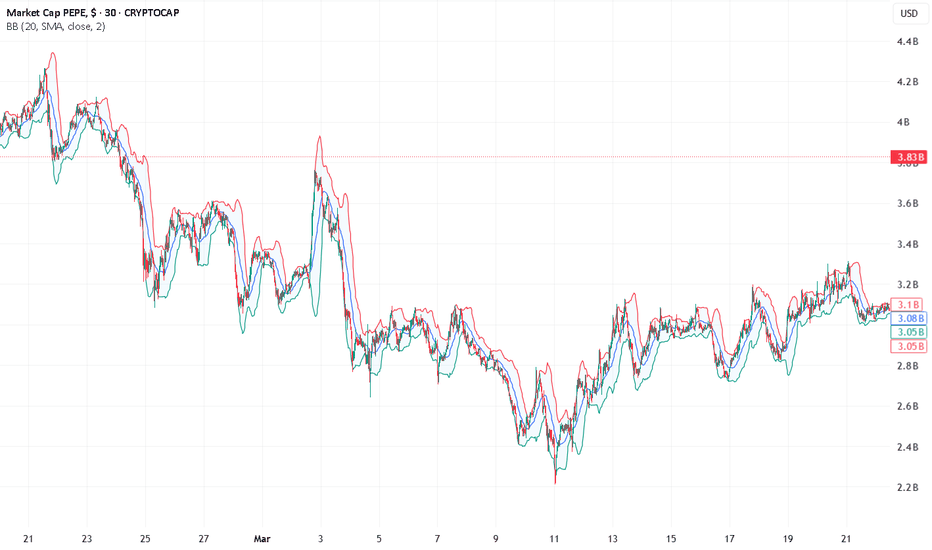Click the Market Cap PEPE symbol title
This screenshot has height=550, width=932.
[x=93, y=12]
